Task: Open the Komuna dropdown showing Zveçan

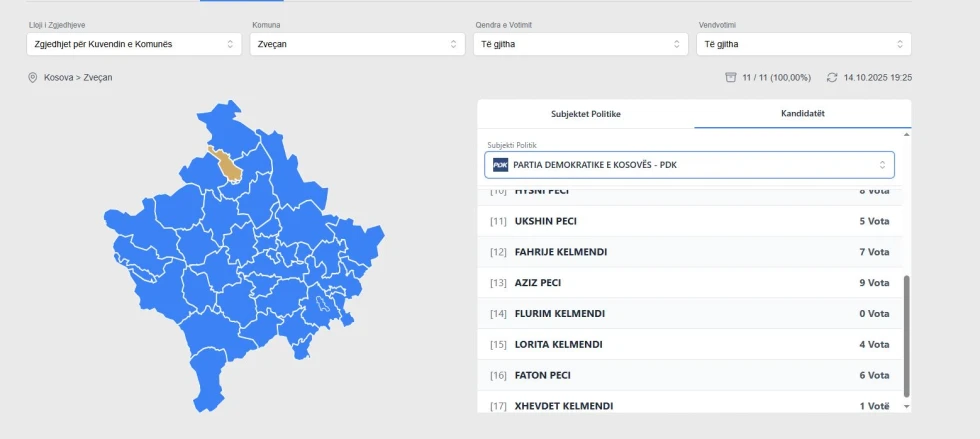Action: pyautogui.click(x=357, y=44)
